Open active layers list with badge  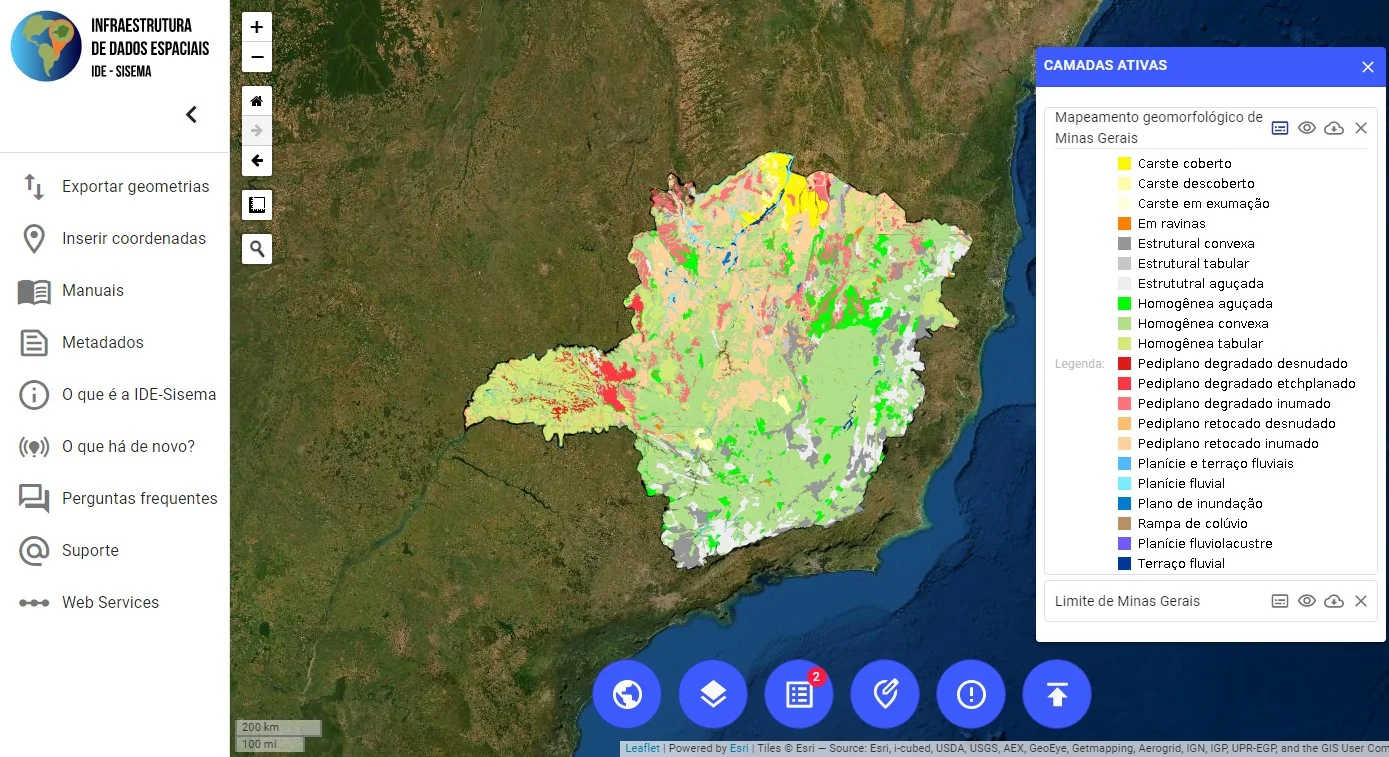tap(799, 694)
